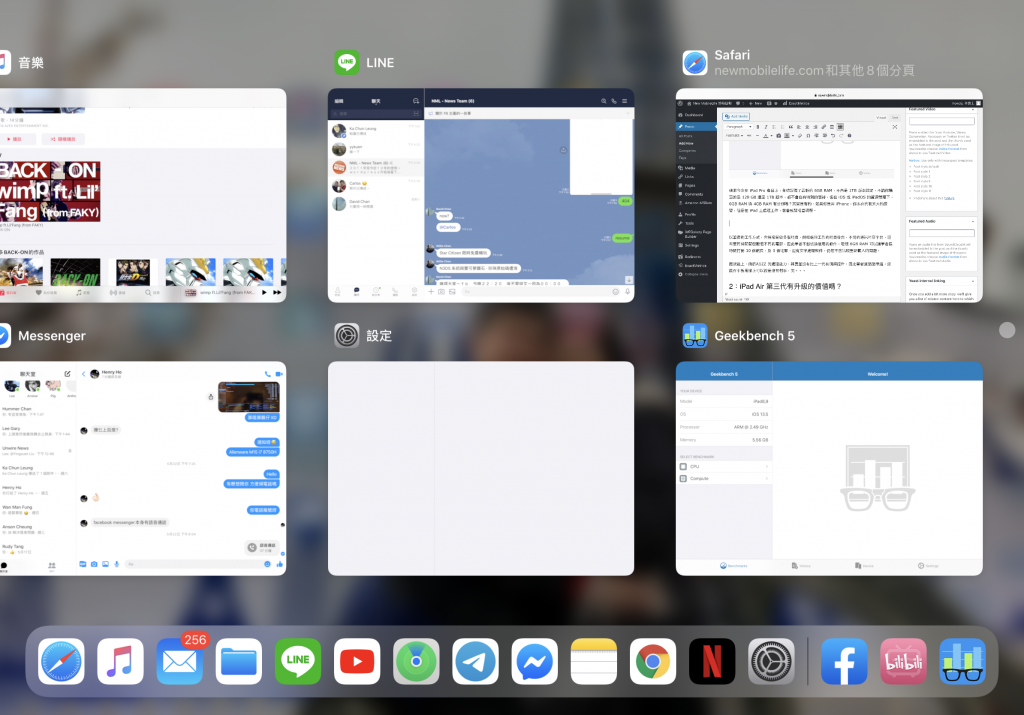Viewport: 1024px width, 715px height.
Task: Open the Files app in dock
Action: 239,661
